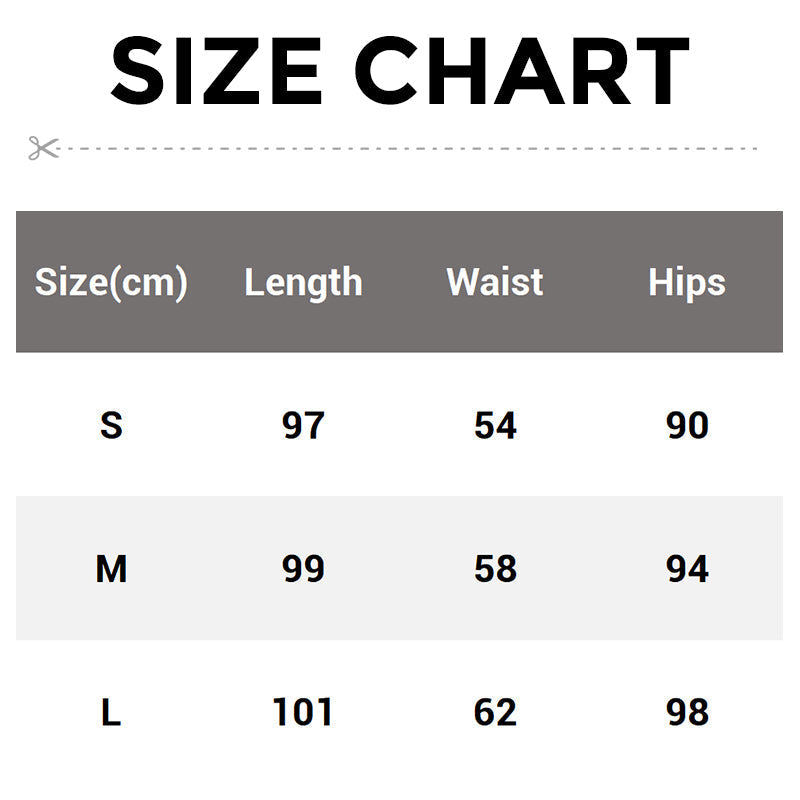This screenshot has height=800, width=800.
Task: Click the SIZE CHART title
Action: click(x=400, y=70)
